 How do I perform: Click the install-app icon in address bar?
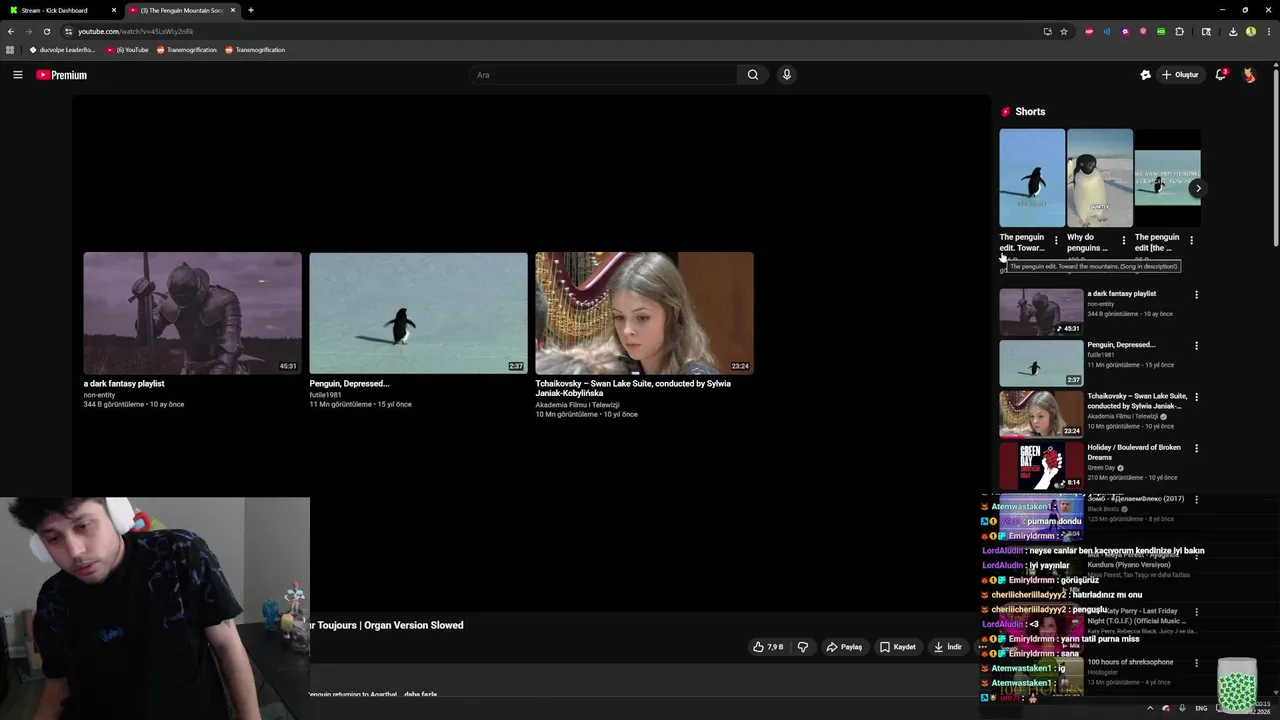click(1047, 31)
